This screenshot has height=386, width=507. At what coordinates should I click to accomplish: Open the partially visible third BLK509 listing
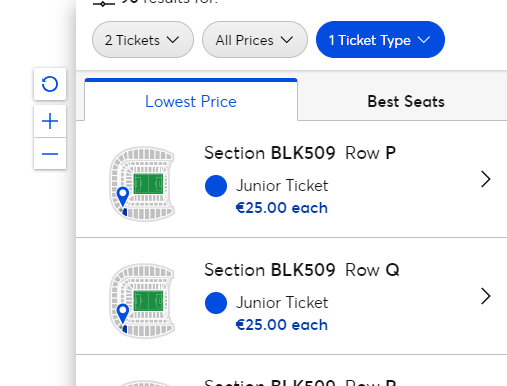pos(292,371)
